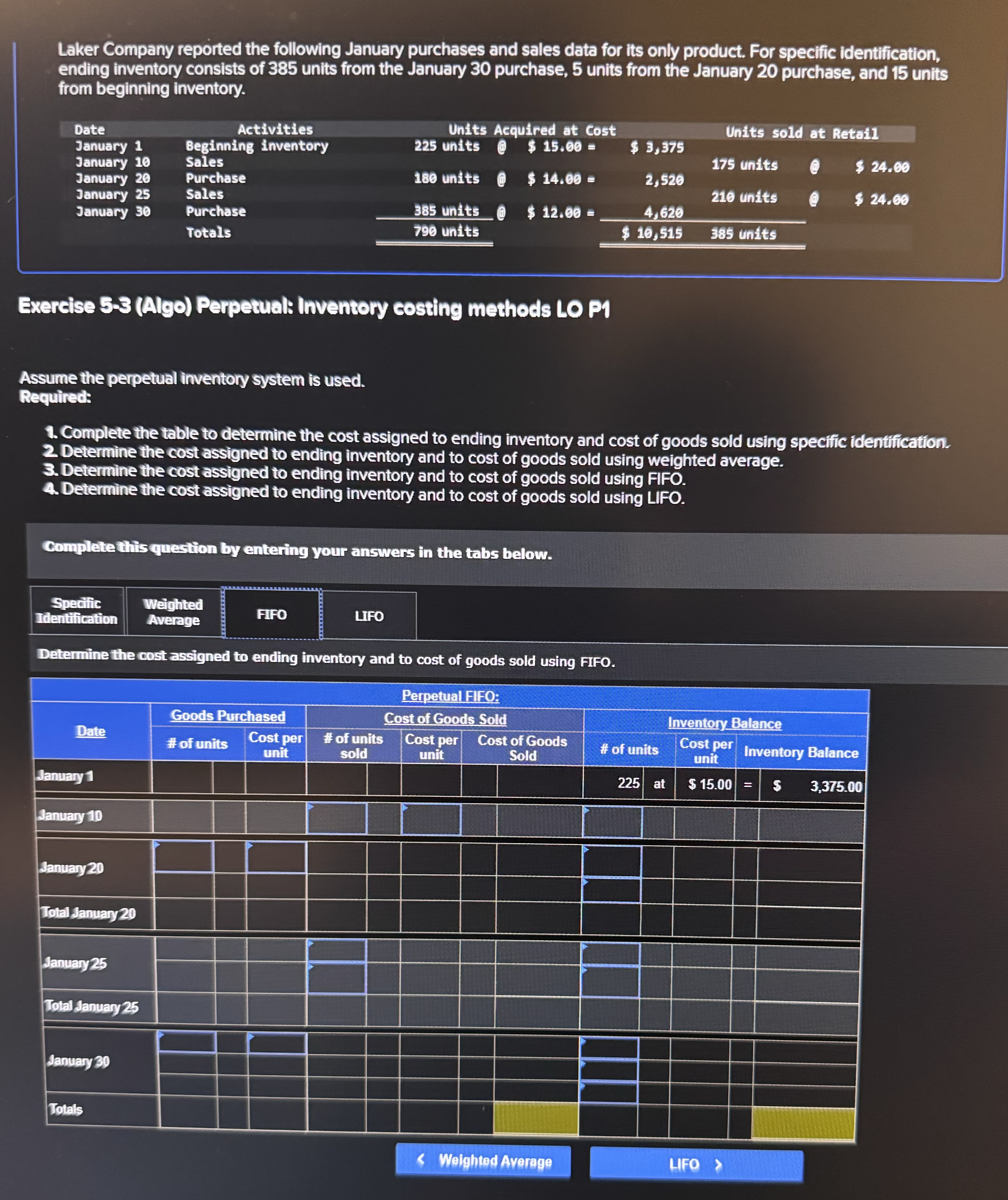Screen dimensions: 1008x1200
Task: Click the previous Weighted Average button
Action: tap(483, 1161)
